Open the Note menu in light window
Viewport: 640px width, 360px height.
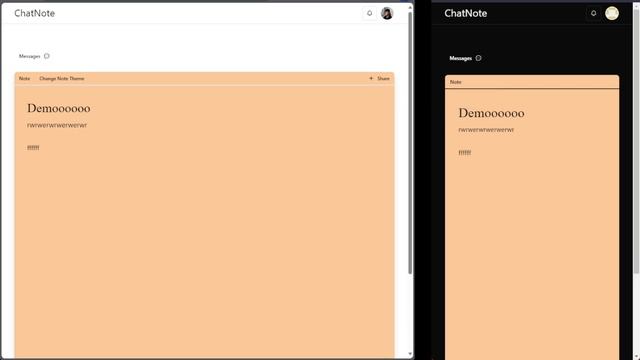pos(24,78)
